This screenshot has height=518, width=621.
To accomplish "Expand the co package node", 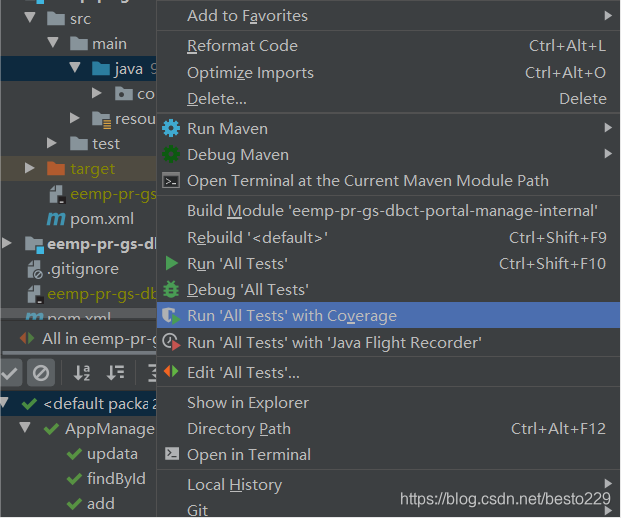I will click(96, 93).
